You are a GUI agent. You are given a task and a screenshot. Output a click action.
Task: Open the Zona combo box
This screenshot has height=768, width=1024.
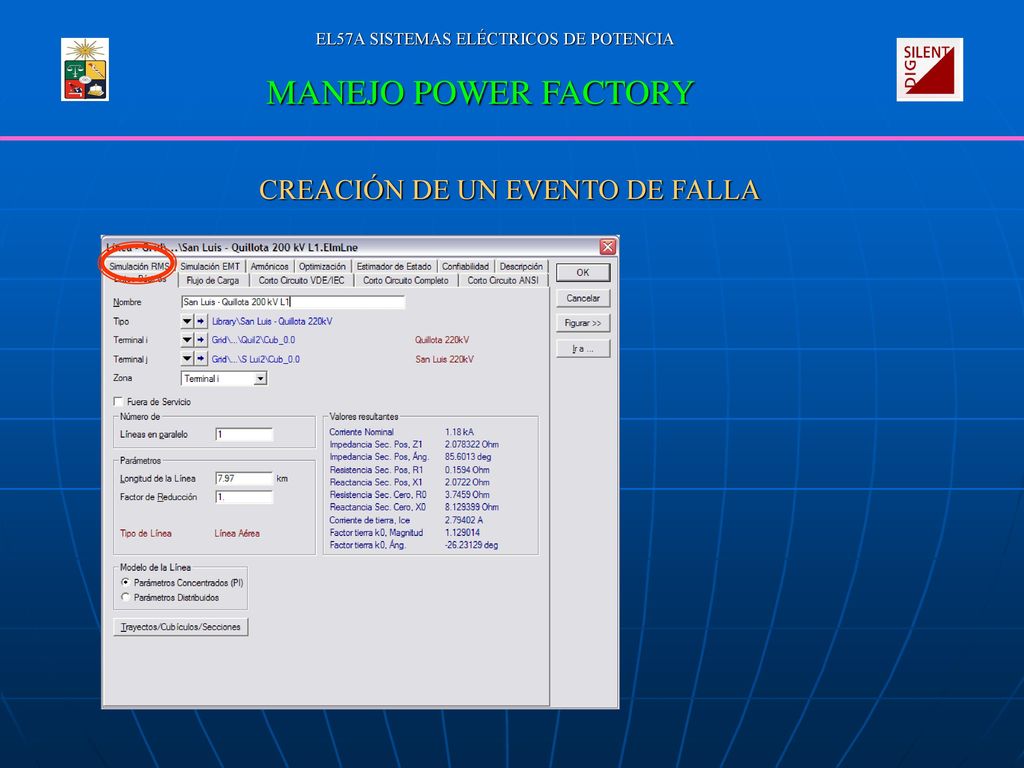224,378
